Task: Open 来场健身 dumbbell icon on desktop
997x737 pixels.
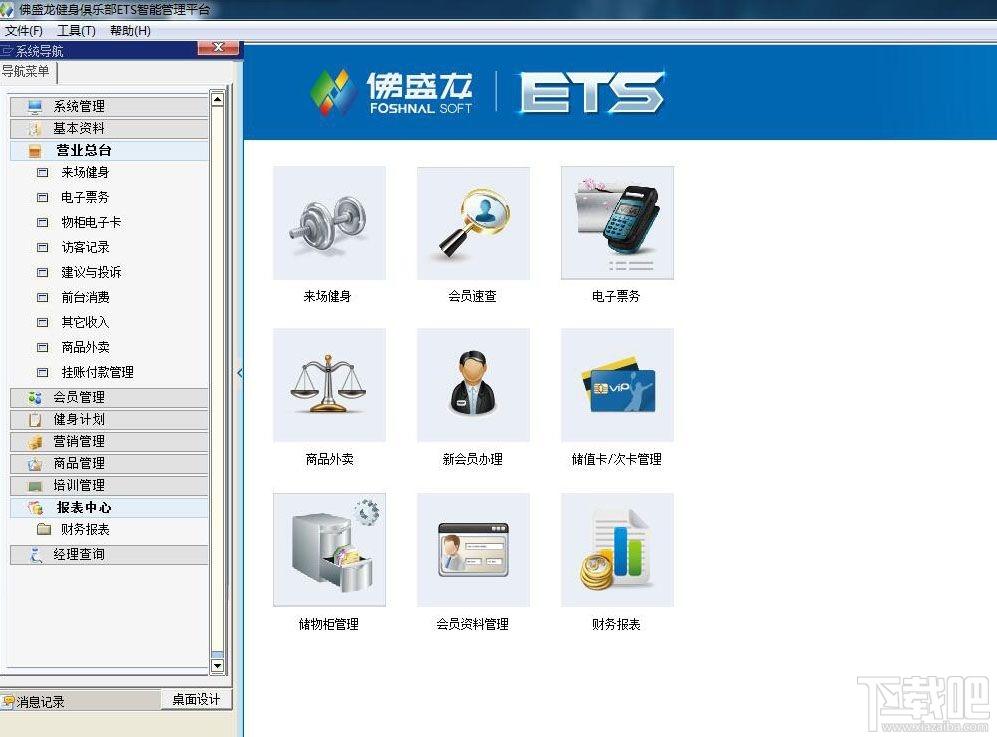Action: click(329, 223)
